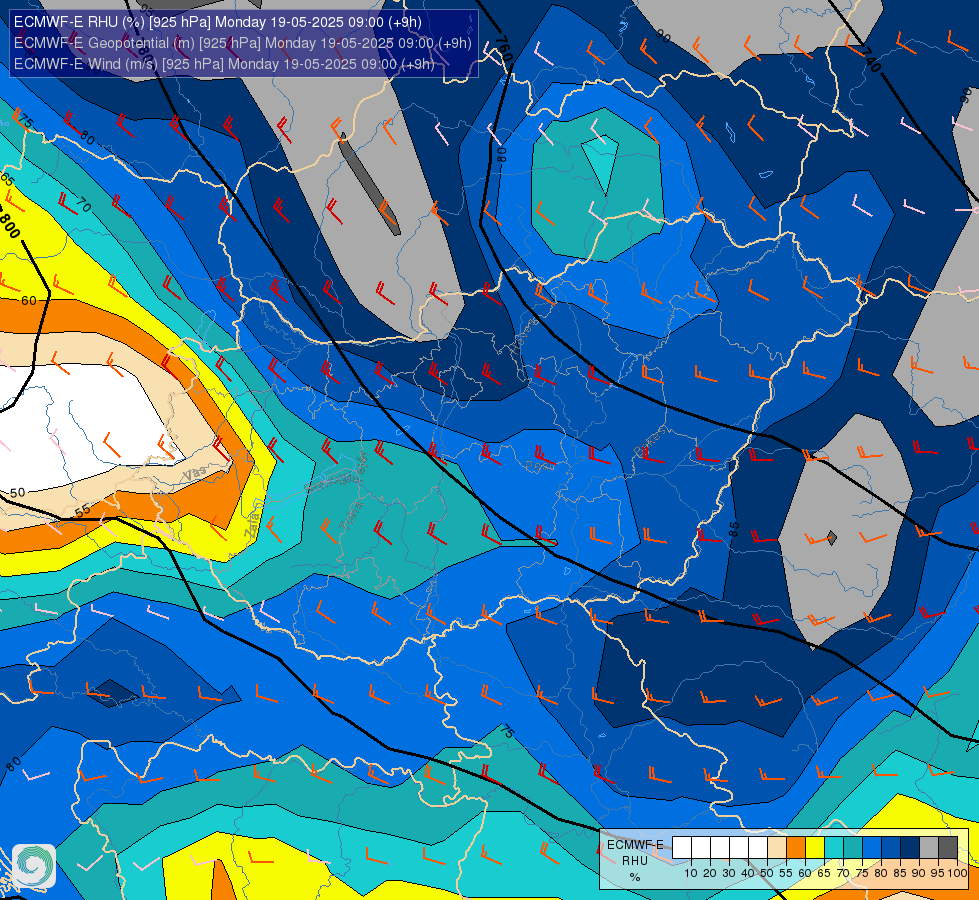Click the 'ECMWF-E RHU (%)' title line
This screenshot has height=900, width=979.
click(218, 22)
